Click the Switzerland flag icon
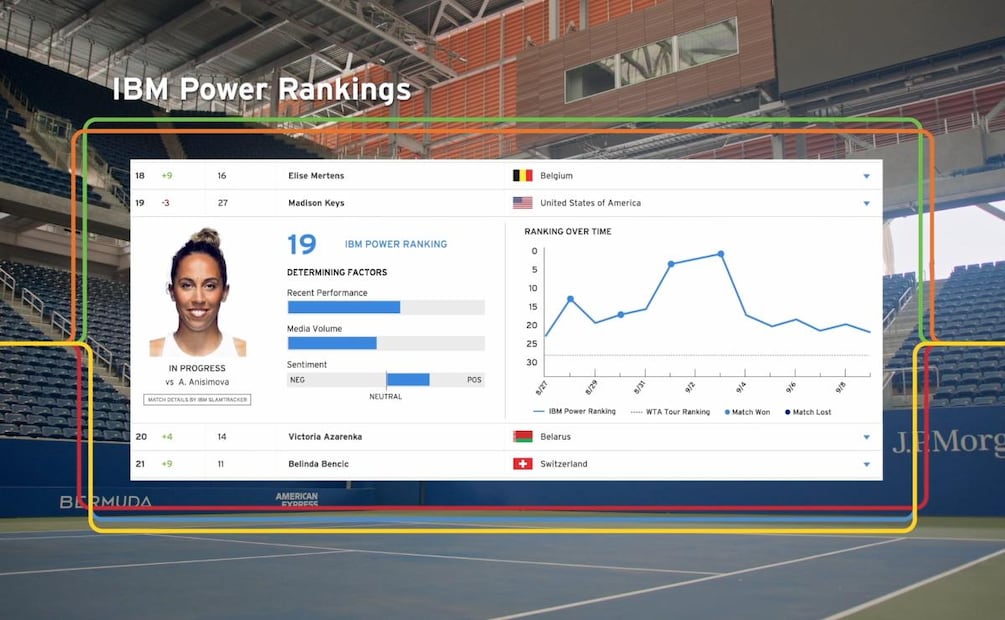 click(x=522, y=464)
